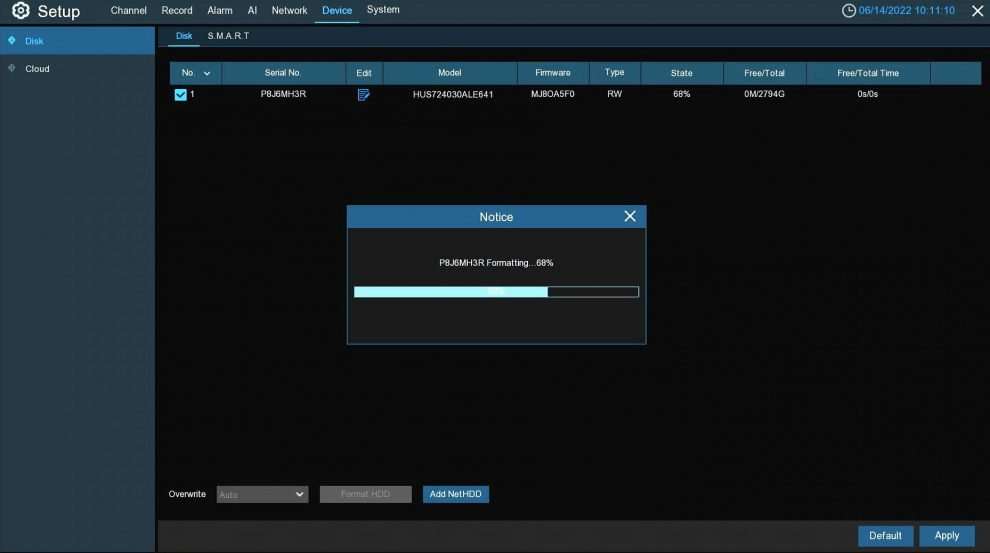Screen dimensions: 990x553
Task: Click the RW type cell
Action: click(614, 94)
